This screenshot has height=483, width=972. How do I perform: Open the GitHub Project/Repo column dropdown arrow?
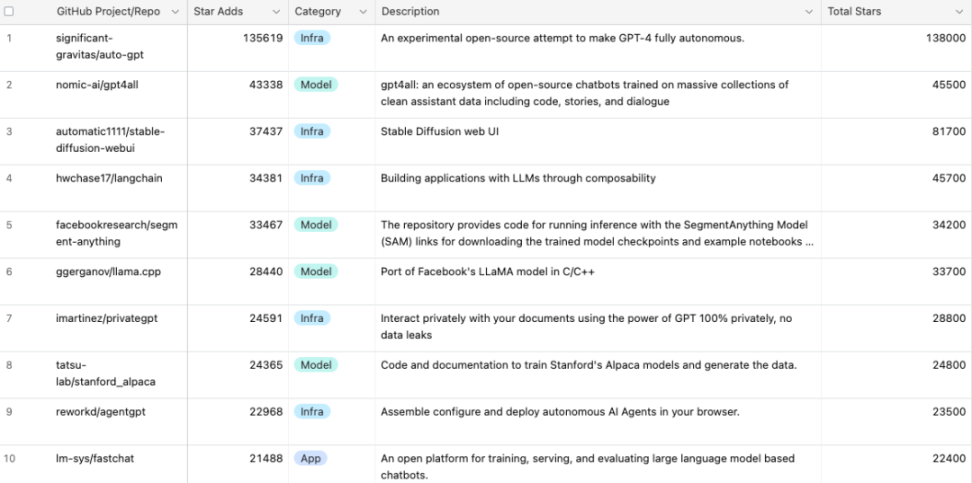pyautogui.click(x=175, y=12)
